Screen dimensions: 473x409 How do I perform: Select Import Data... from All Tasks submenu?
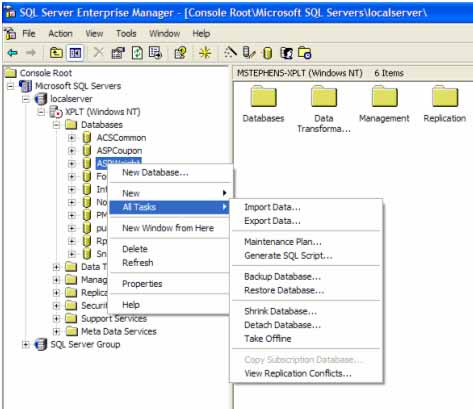pyautogui.click(x=306, y=207)
